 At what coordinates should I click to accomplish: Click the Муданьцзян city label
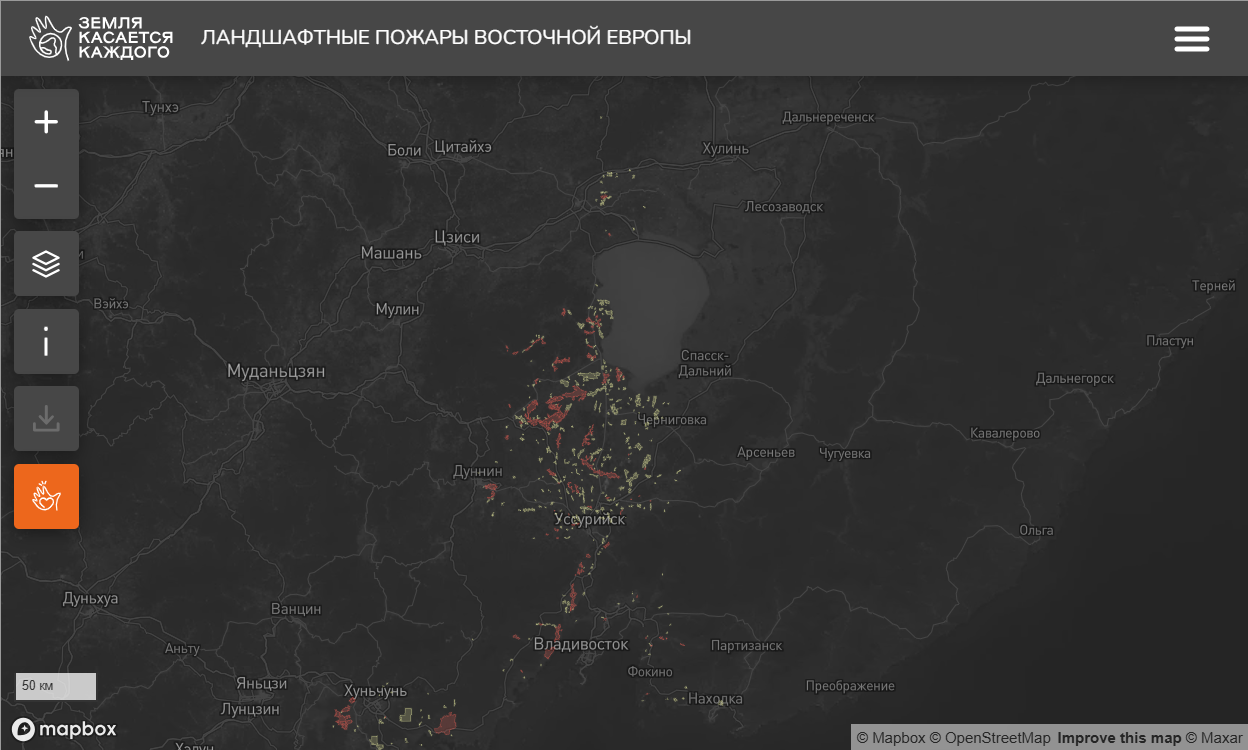coord(276,371)
